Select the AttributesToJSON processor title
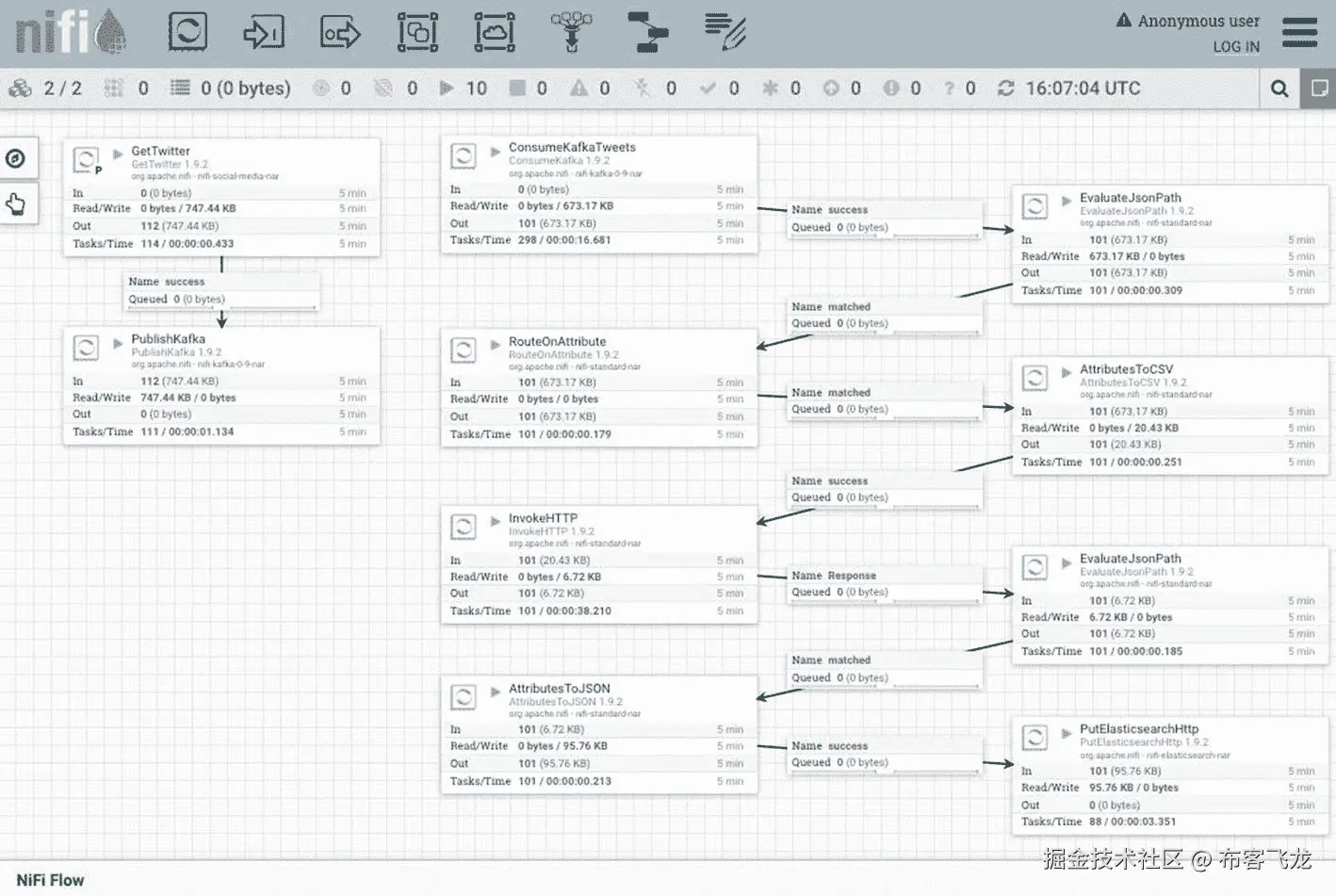Viewport: 1336px width, 896px height. (x=559, y=689)
